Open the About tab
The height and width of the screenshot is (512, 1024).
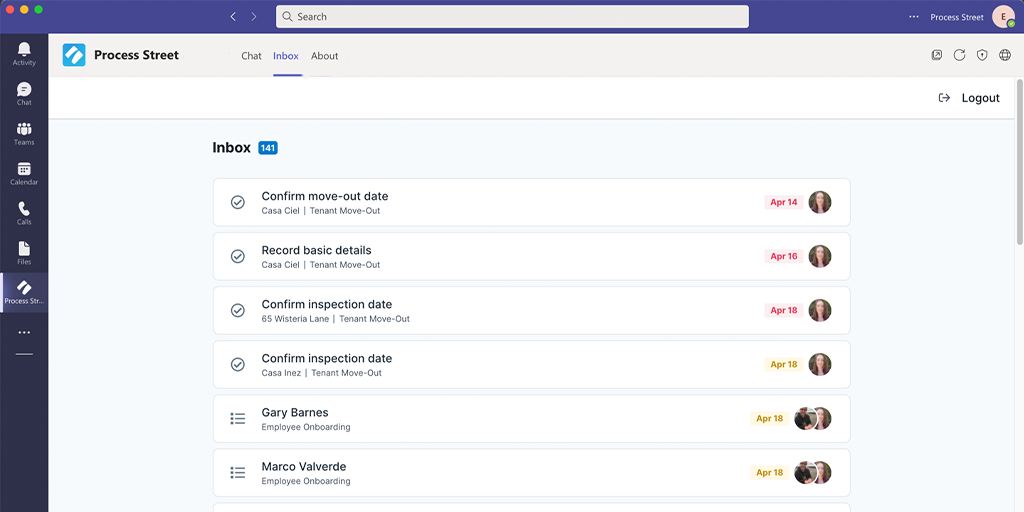pos(325,56)
